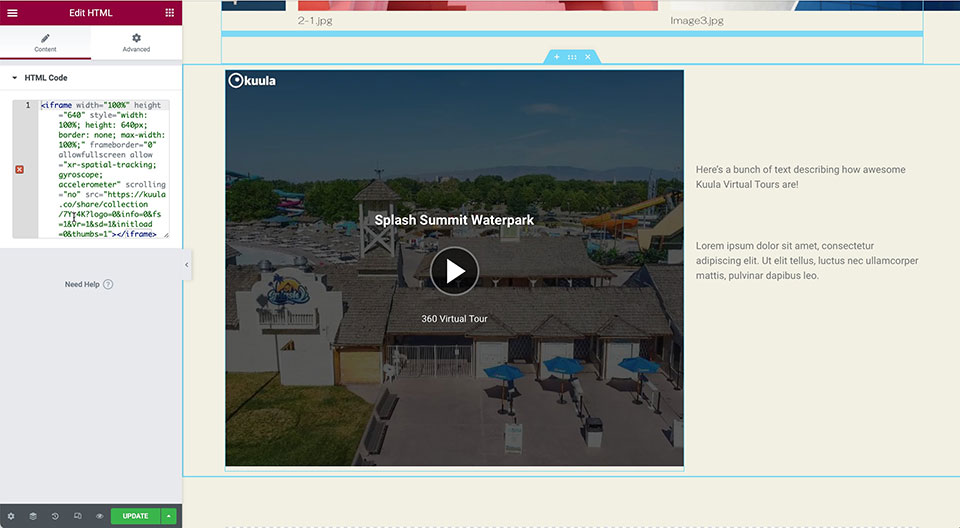
Task: Preview changes with the eye icon
Action: 99,516
